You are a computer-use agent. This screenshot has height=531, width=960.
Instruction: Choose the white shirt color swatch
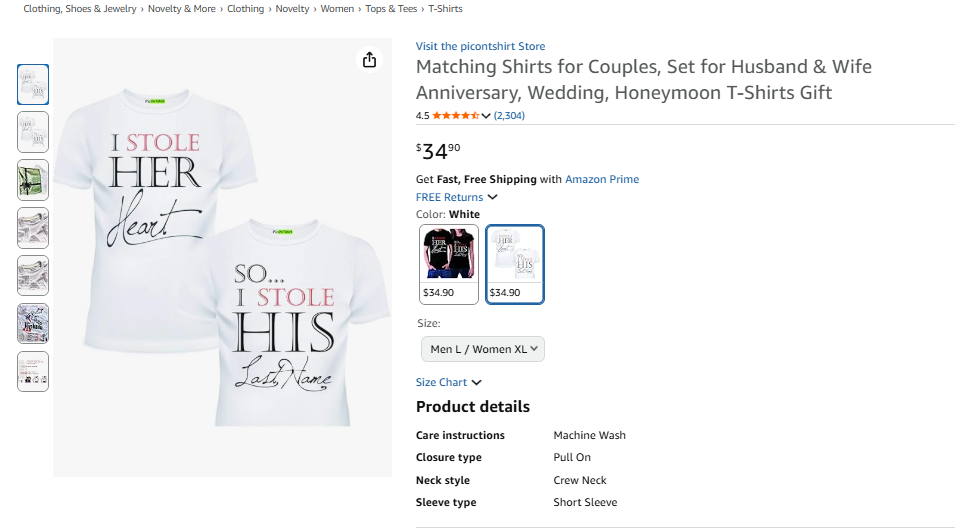click(515, 264)
